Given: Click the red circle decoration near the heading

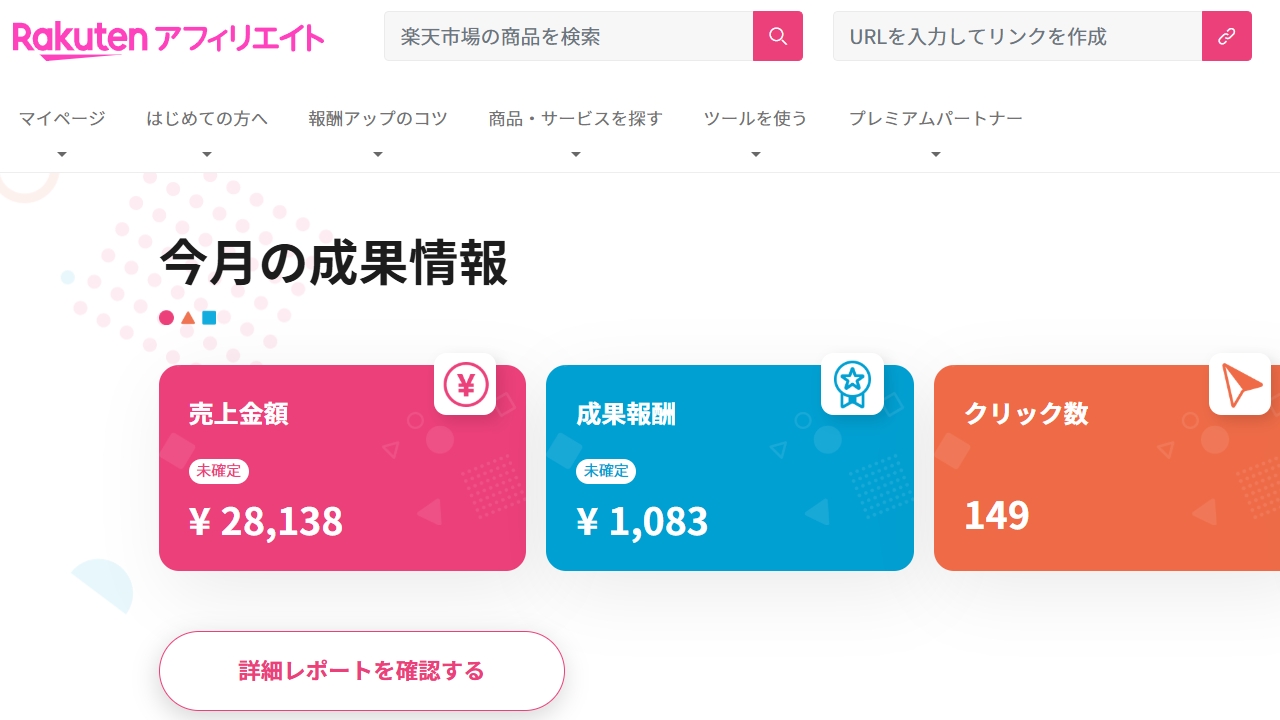Looking at the screenshot, I should [x=166, y=317].
